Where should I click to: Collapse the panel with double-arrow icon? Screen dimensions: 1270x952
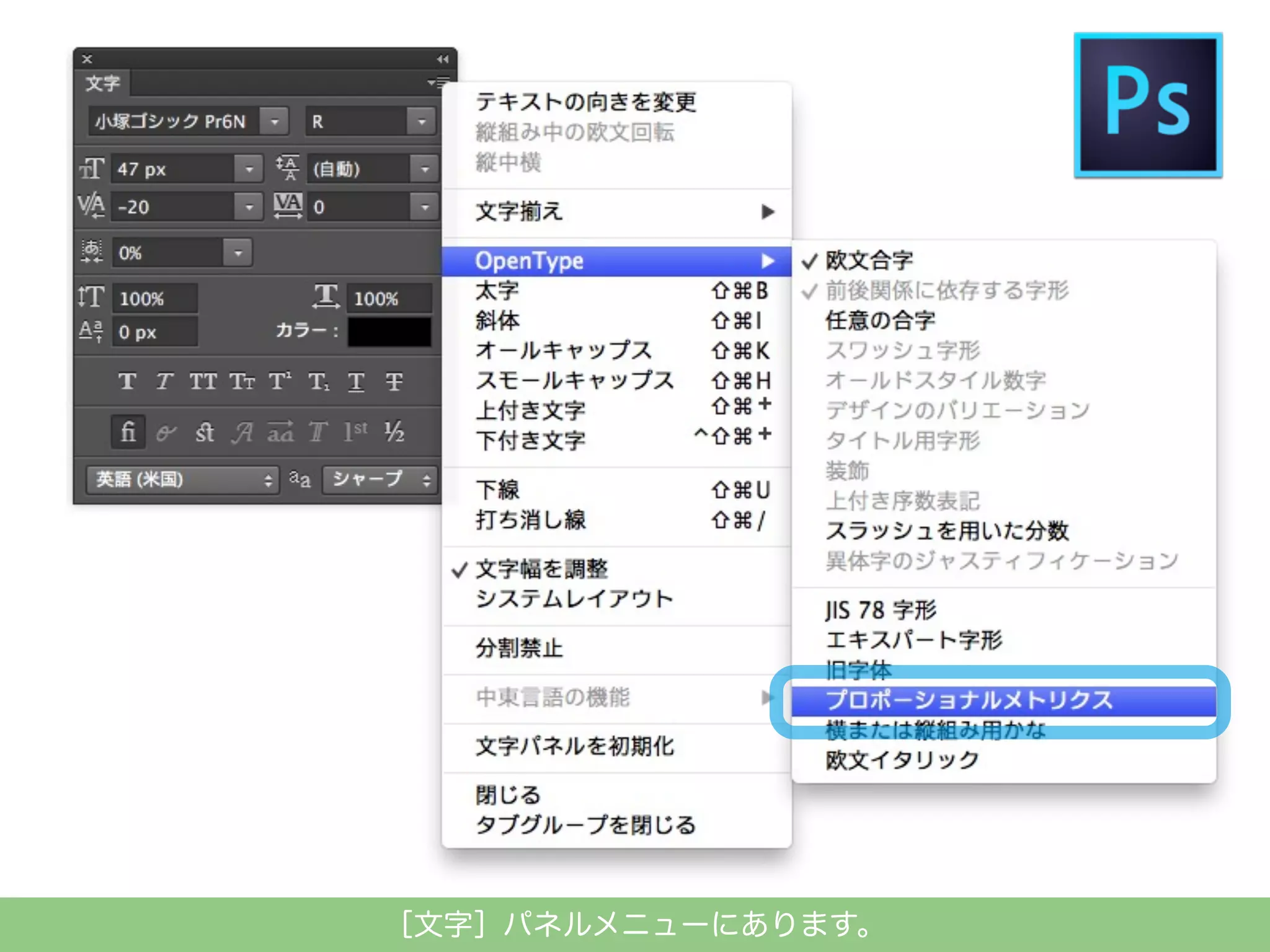pos(442,59)
